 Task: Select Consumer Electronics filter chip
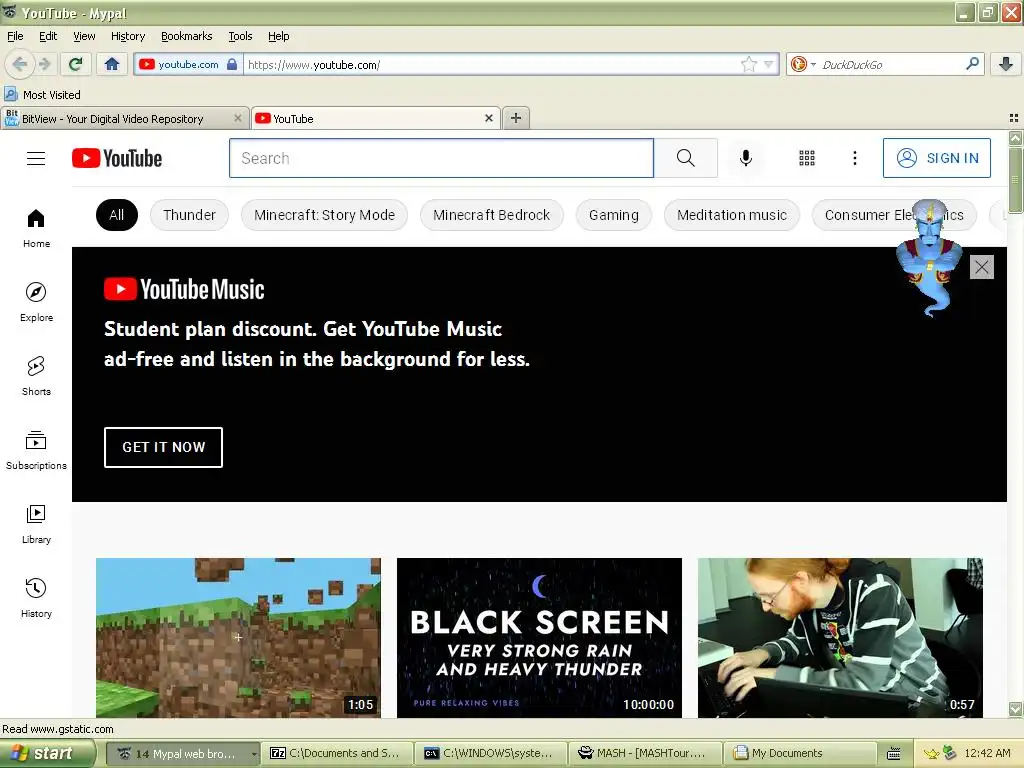click(x=893, y=215)
